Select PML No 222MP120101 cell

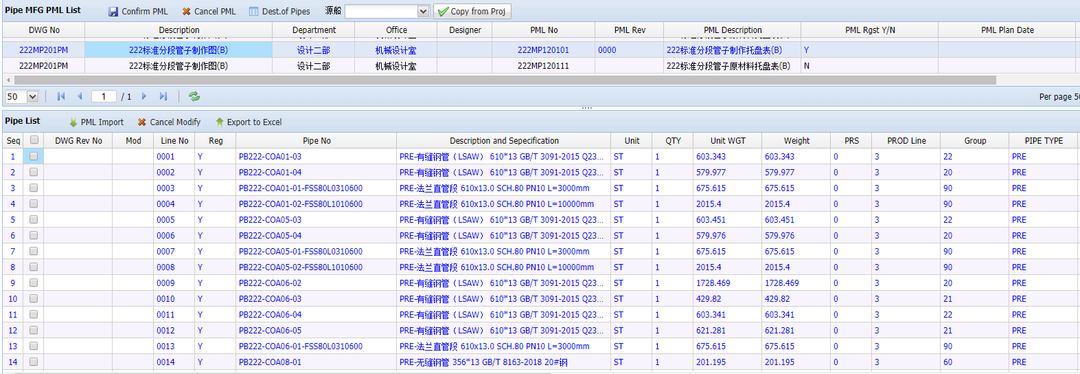(x=543, y=50)
